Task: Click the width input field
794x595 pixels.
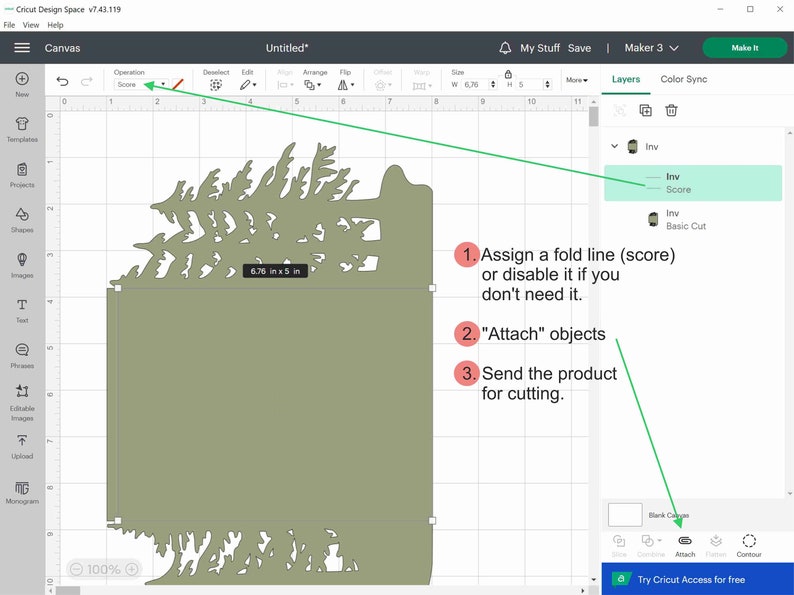Action: 475,85
